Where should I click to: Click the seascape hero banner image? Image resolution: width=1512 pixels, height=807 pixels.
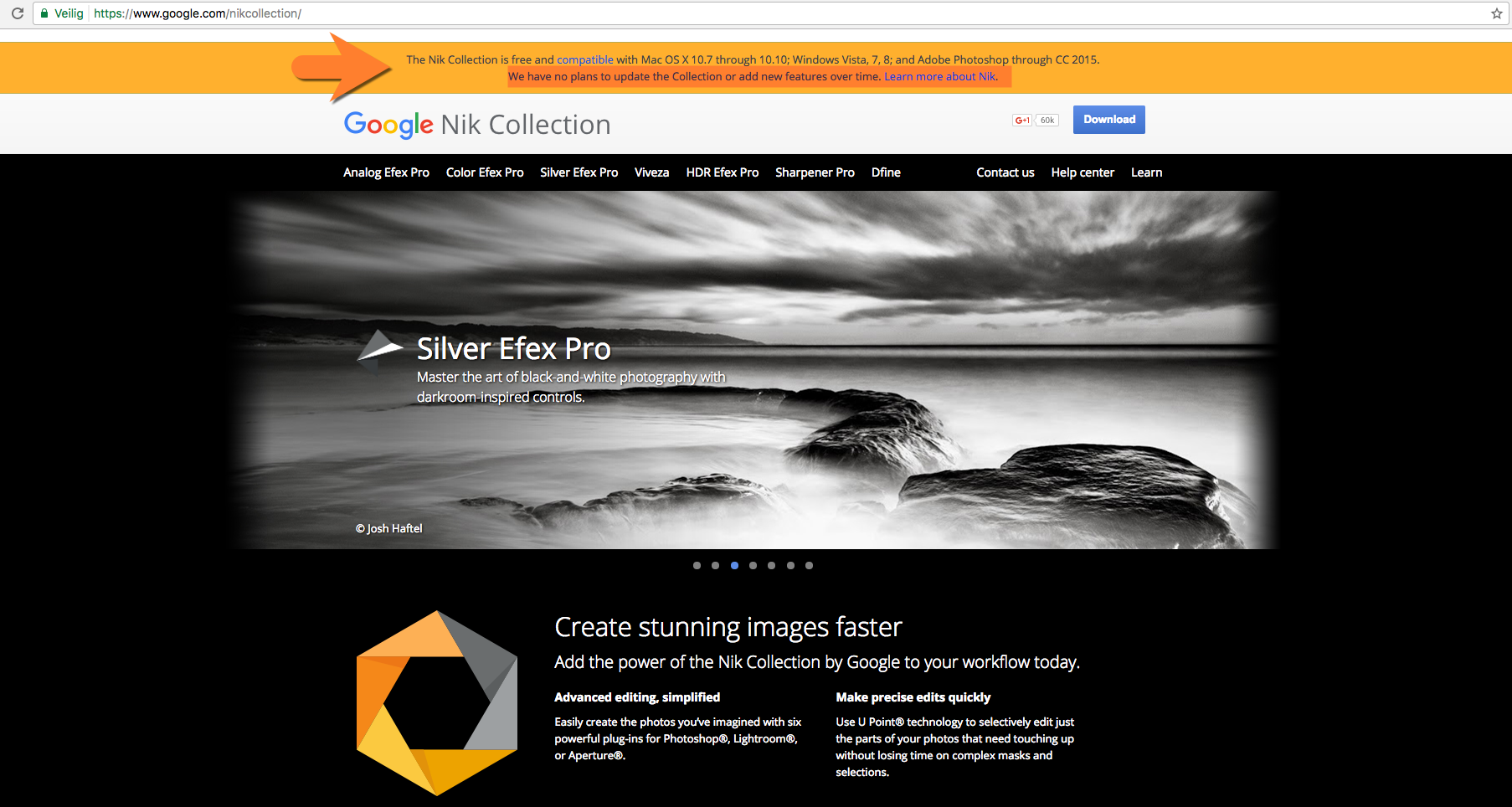753,370
